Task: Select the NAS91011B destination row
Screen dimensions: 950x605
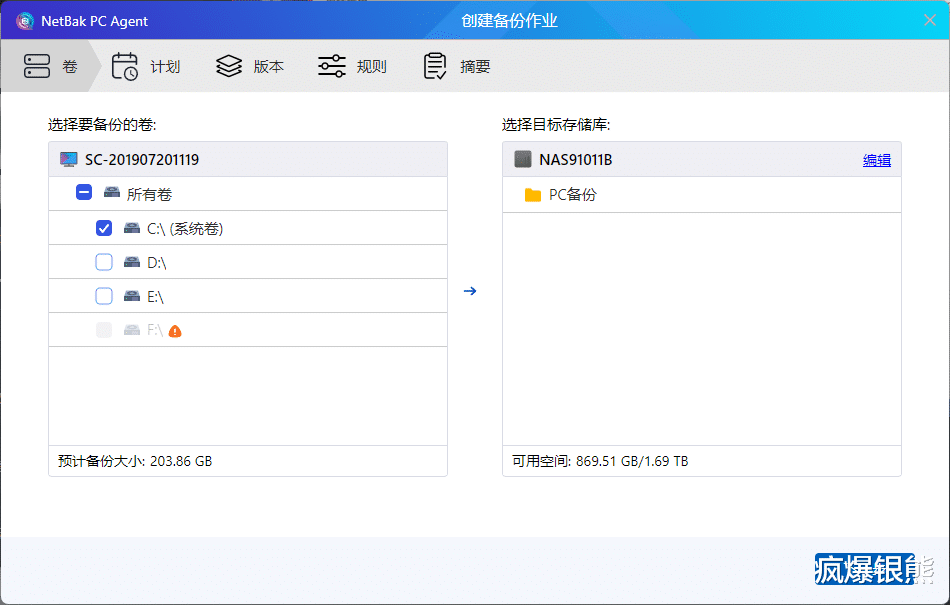Action: click(x=702, y=159)
